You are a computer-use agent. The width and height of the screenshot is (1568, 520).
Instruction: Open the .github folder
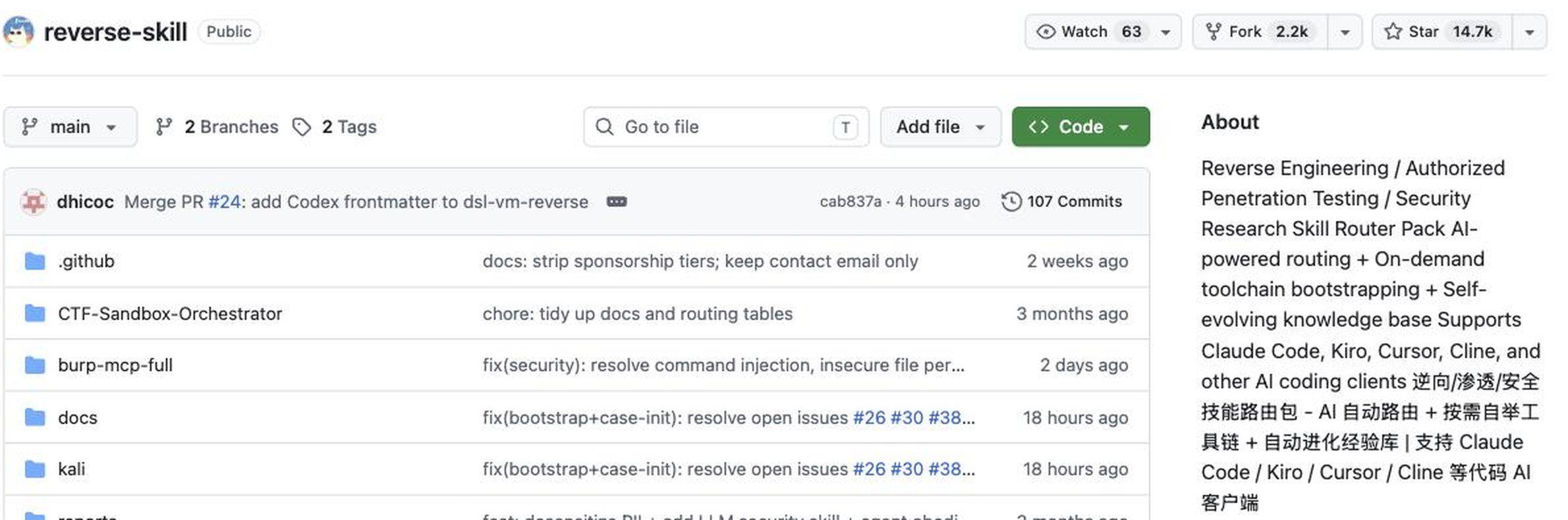[86, 261]
